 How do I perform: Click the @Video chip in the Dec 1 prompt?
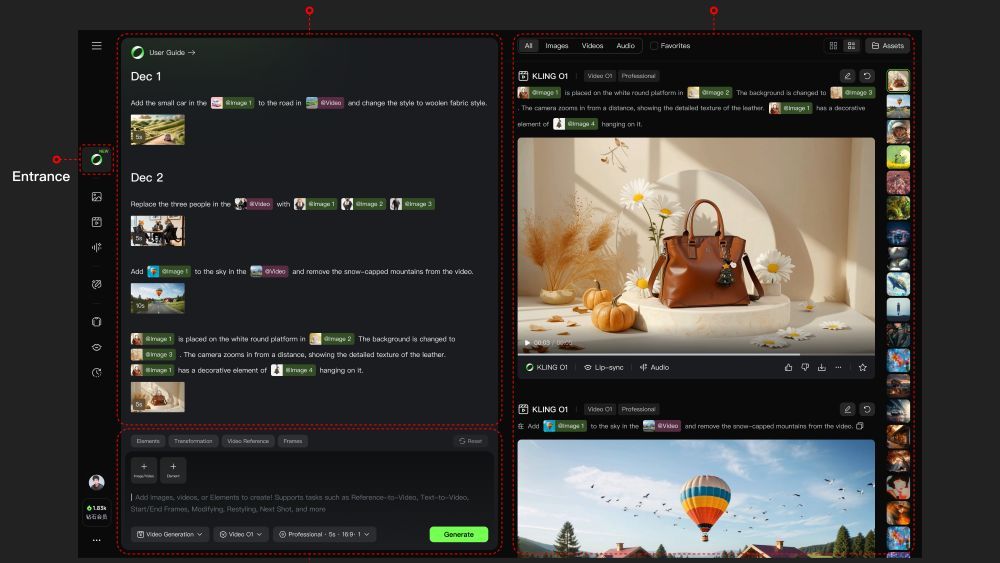tap(325, 103)
